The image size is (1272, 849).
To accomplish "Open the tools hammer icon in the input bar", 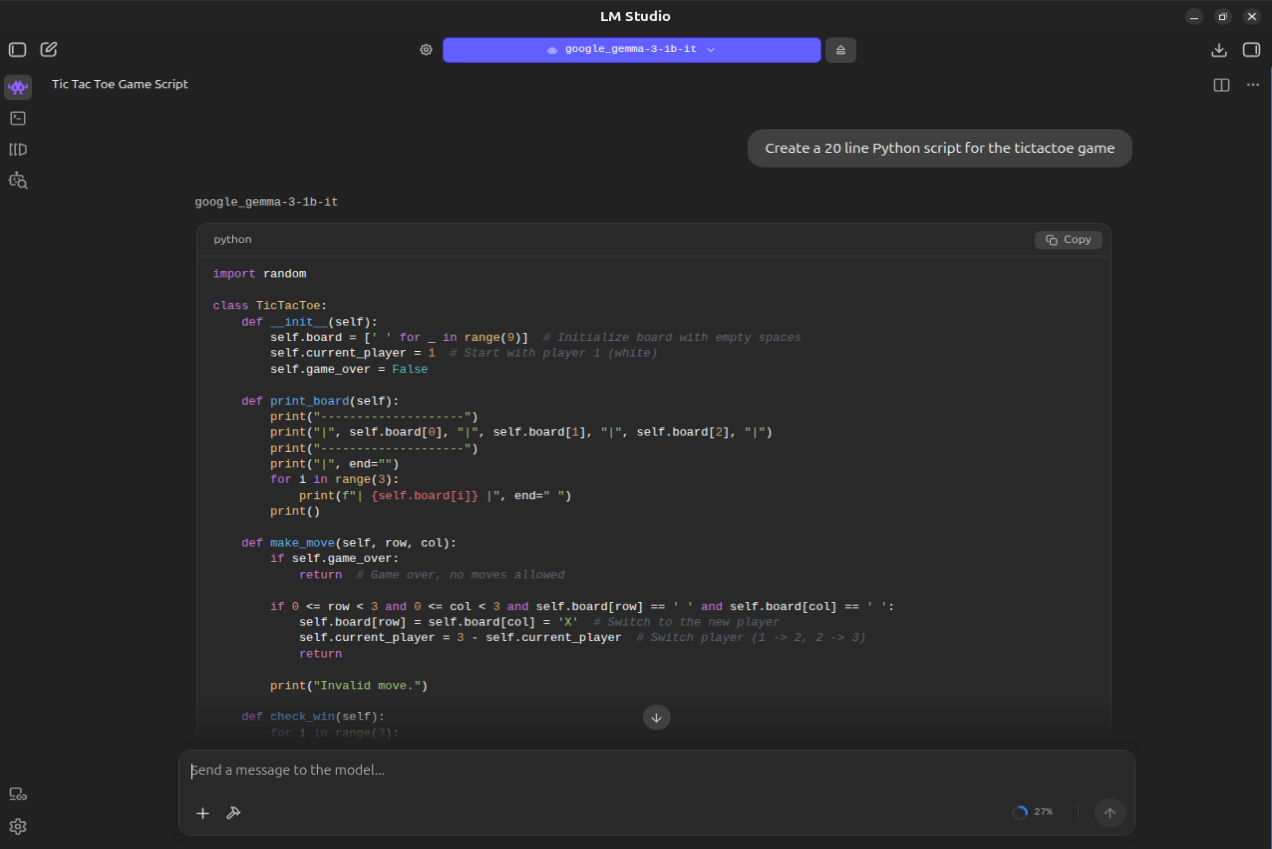I will coord(233,813).
